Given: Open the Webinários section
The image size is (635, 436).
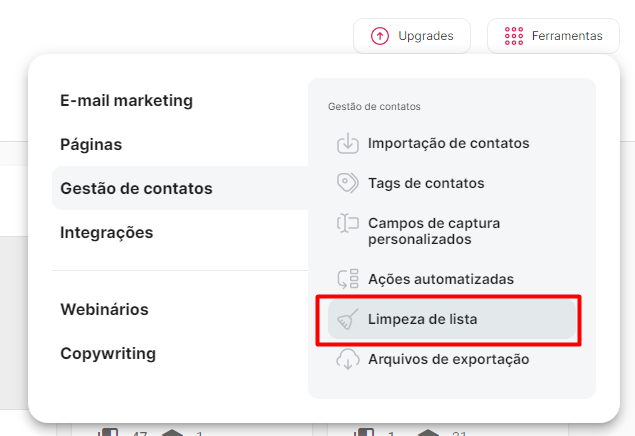Looking at the screenshot, I should 104,309.
